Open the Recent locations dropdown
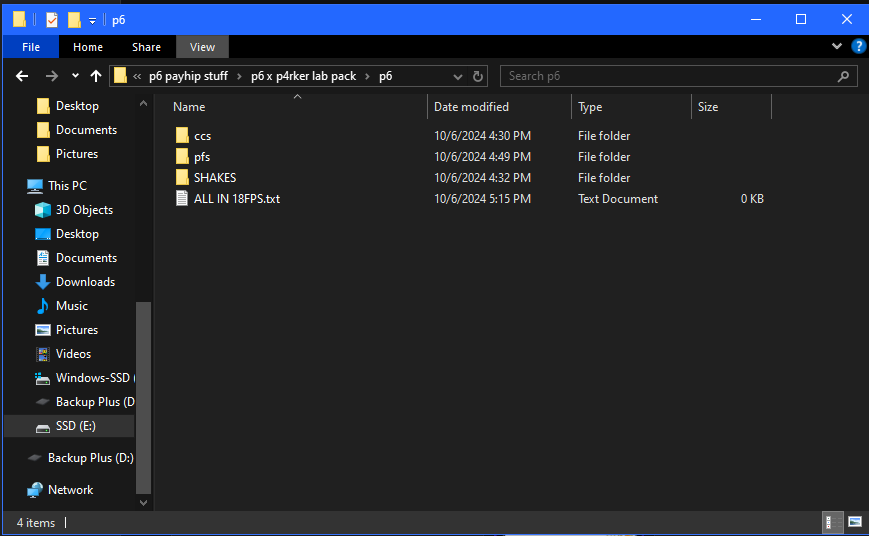Screen dimensions: 869x536 (x=75, y=76)
